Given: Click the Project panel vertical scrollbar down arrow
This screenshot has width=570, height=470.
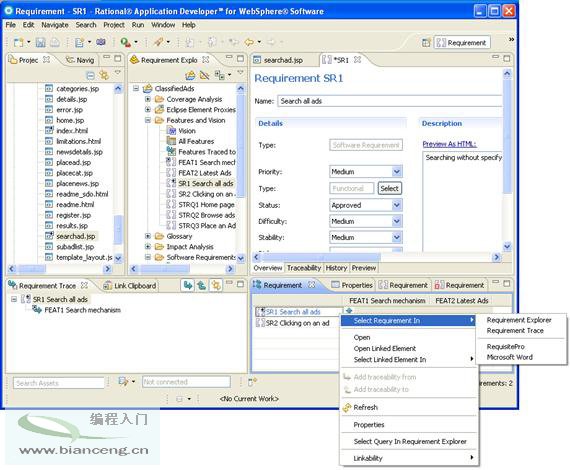Looking at the screenshot, I should (118, 258).
